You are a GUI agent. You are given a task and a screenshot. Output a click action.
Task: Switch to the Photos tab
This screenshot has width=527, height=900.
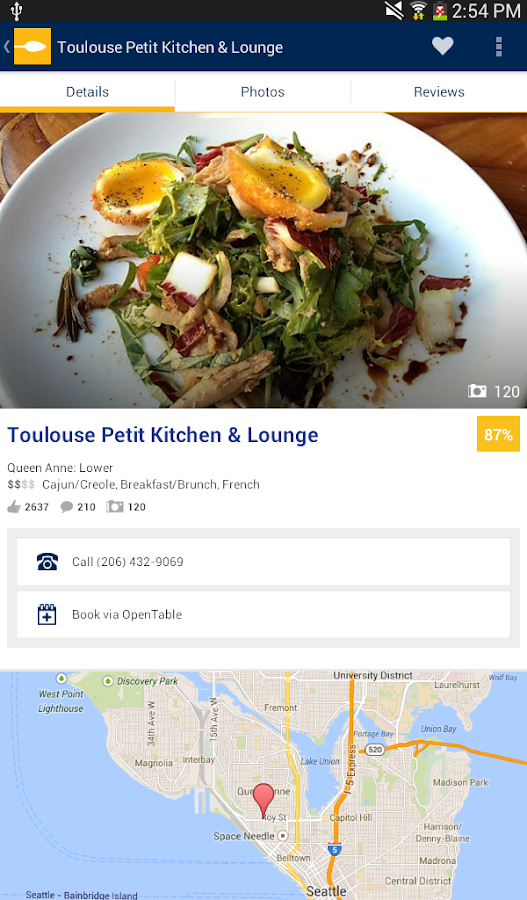click(x=262, y=92)
